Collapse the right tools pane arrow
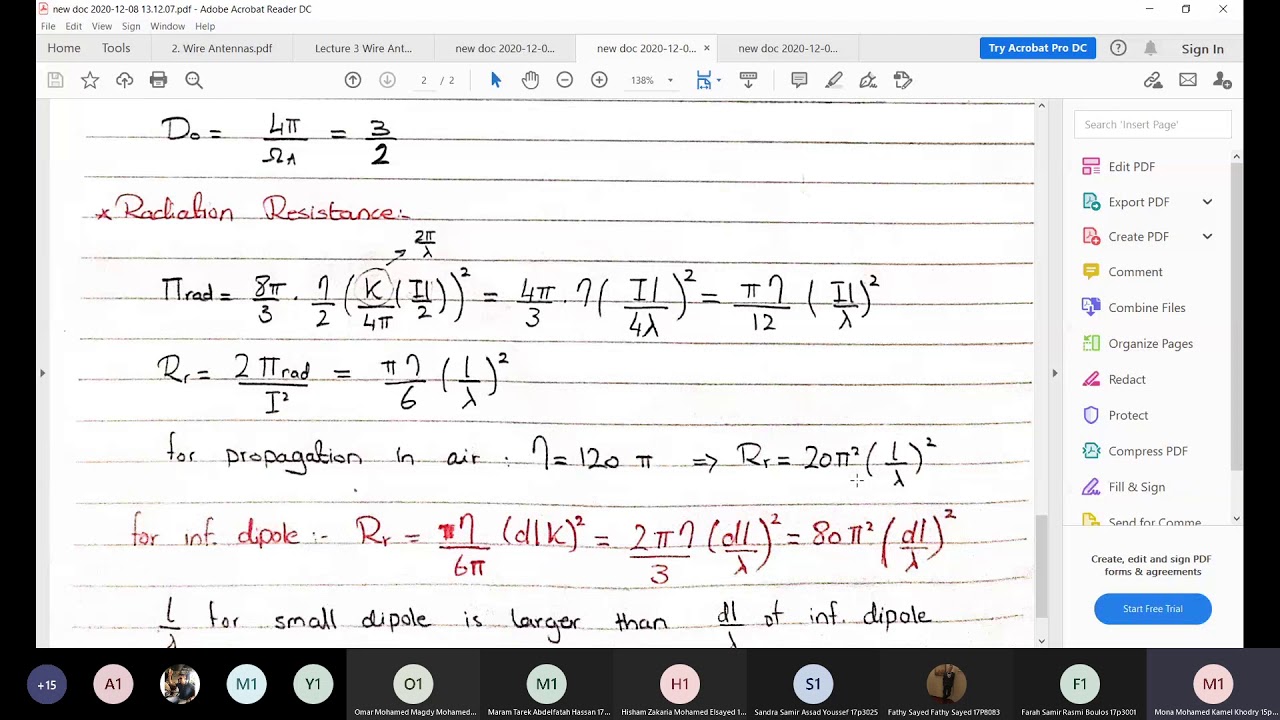The height and width of the screenshot is (720, 1280). click(x=1054, y=373)
